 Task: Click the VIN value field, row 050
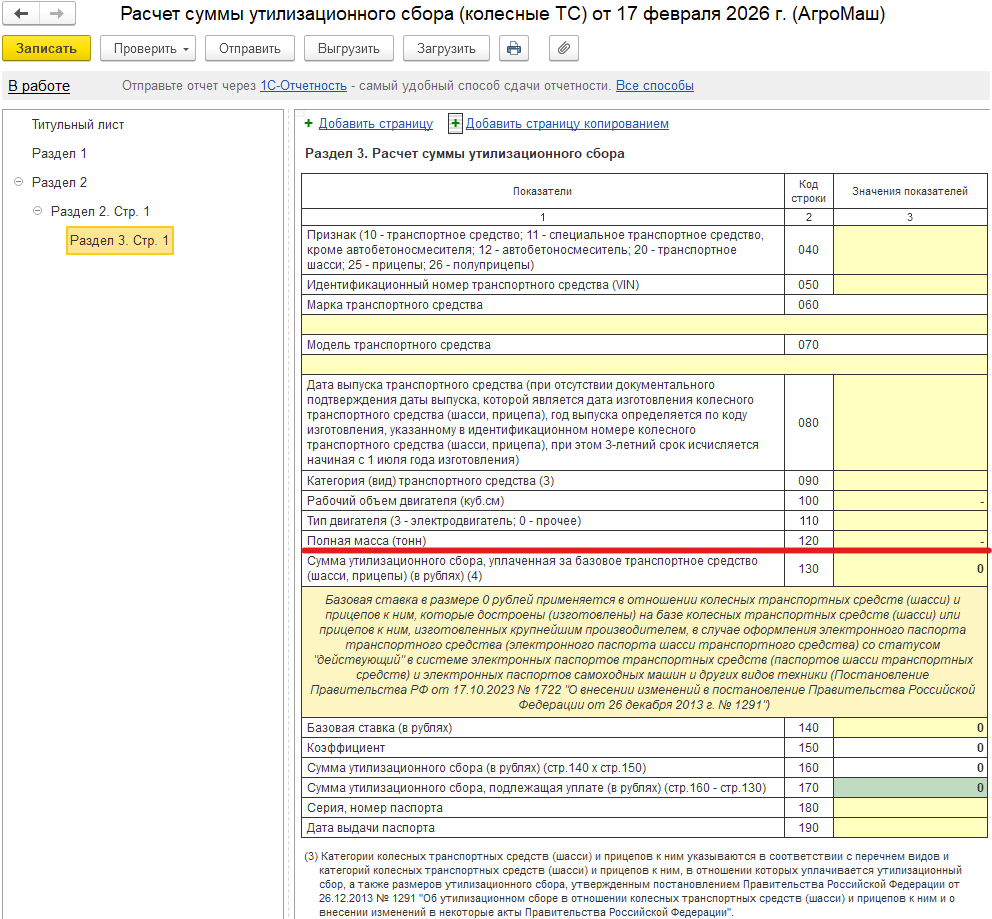[910, 285]
